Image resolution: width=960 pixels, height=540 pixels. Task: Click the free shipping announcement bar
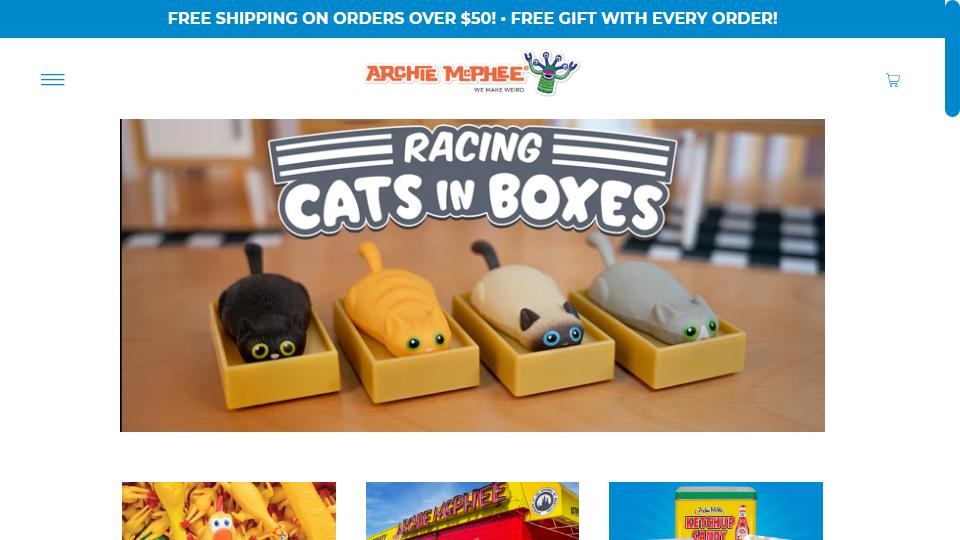point(472,18)
